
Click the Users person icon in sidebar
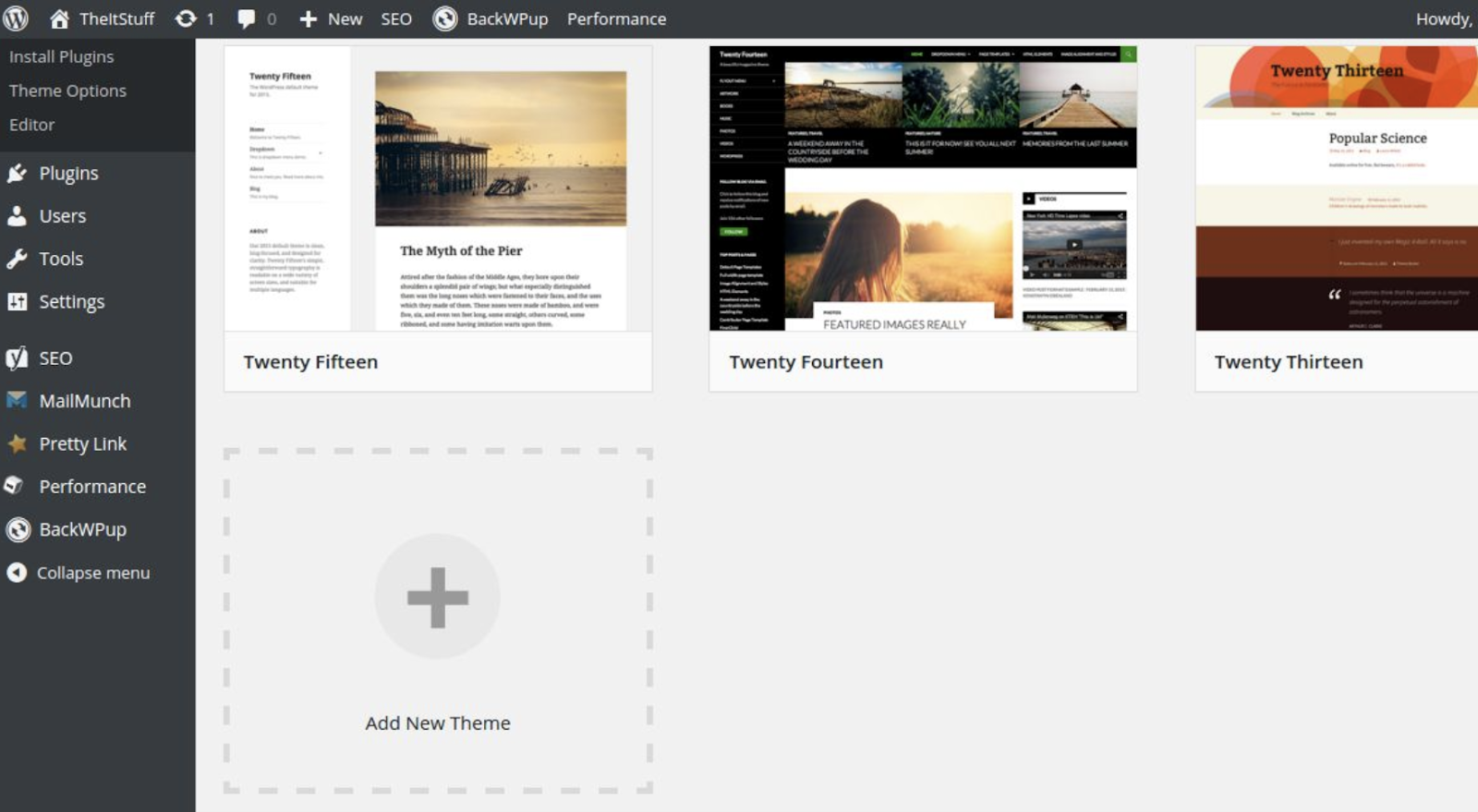tap(17, 215)
